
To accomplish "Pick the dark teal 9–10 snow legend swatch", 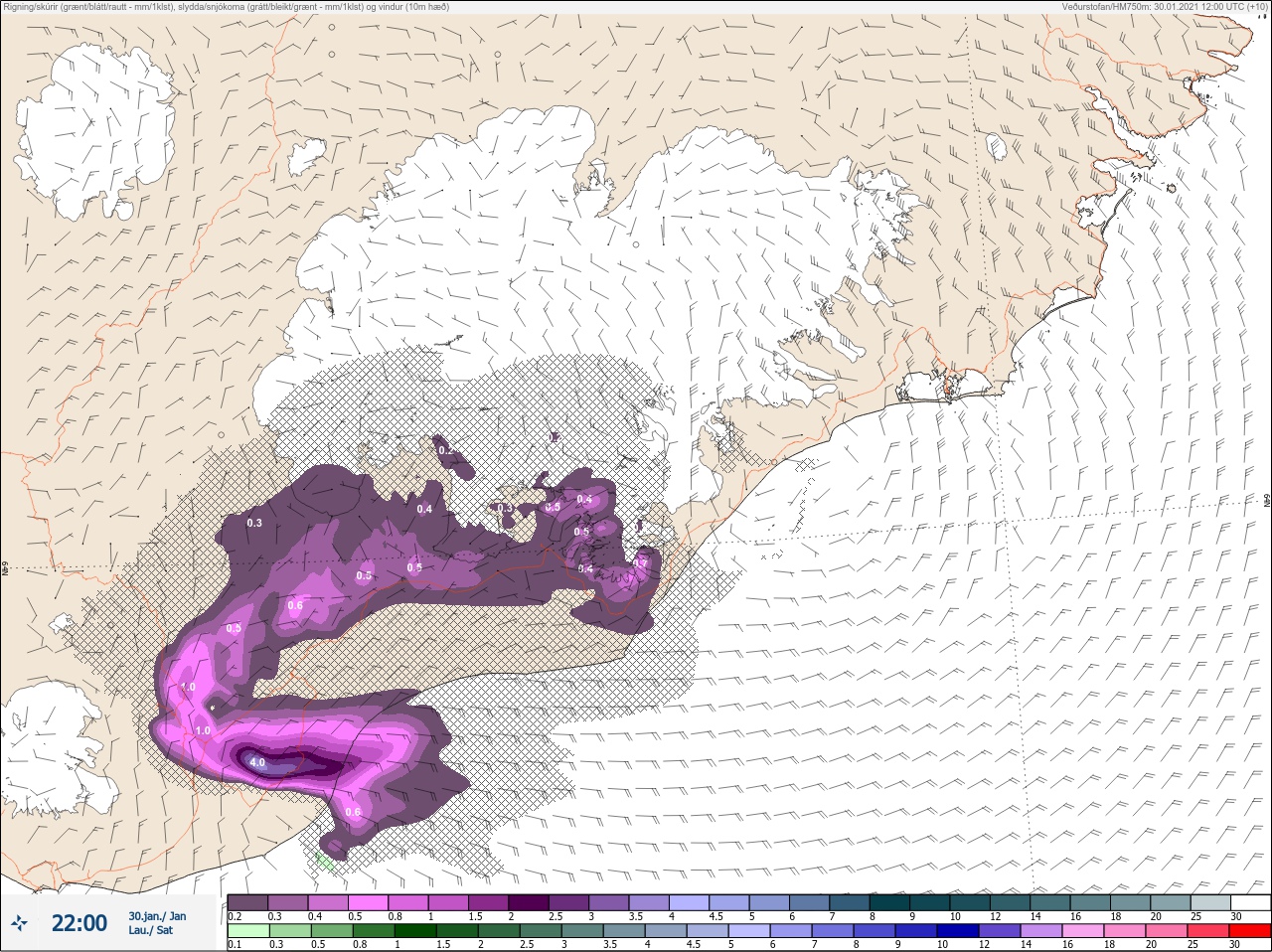I will coord(931,902).
